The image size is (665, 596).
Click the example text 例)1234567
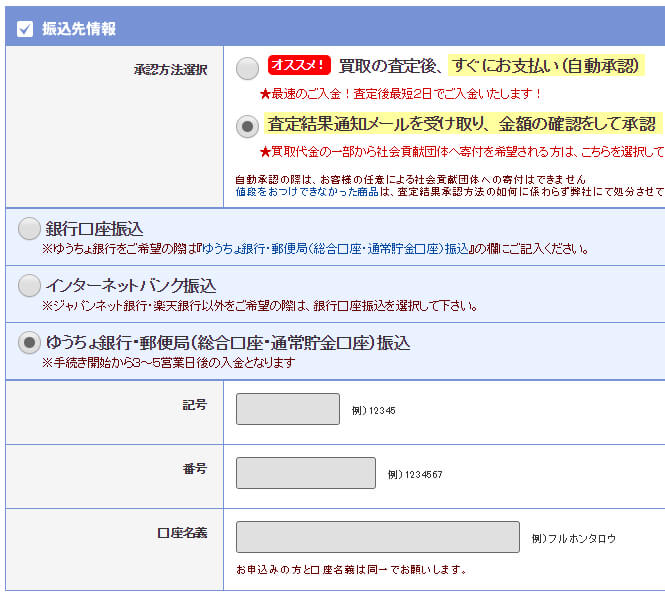(x=415, y=475)
